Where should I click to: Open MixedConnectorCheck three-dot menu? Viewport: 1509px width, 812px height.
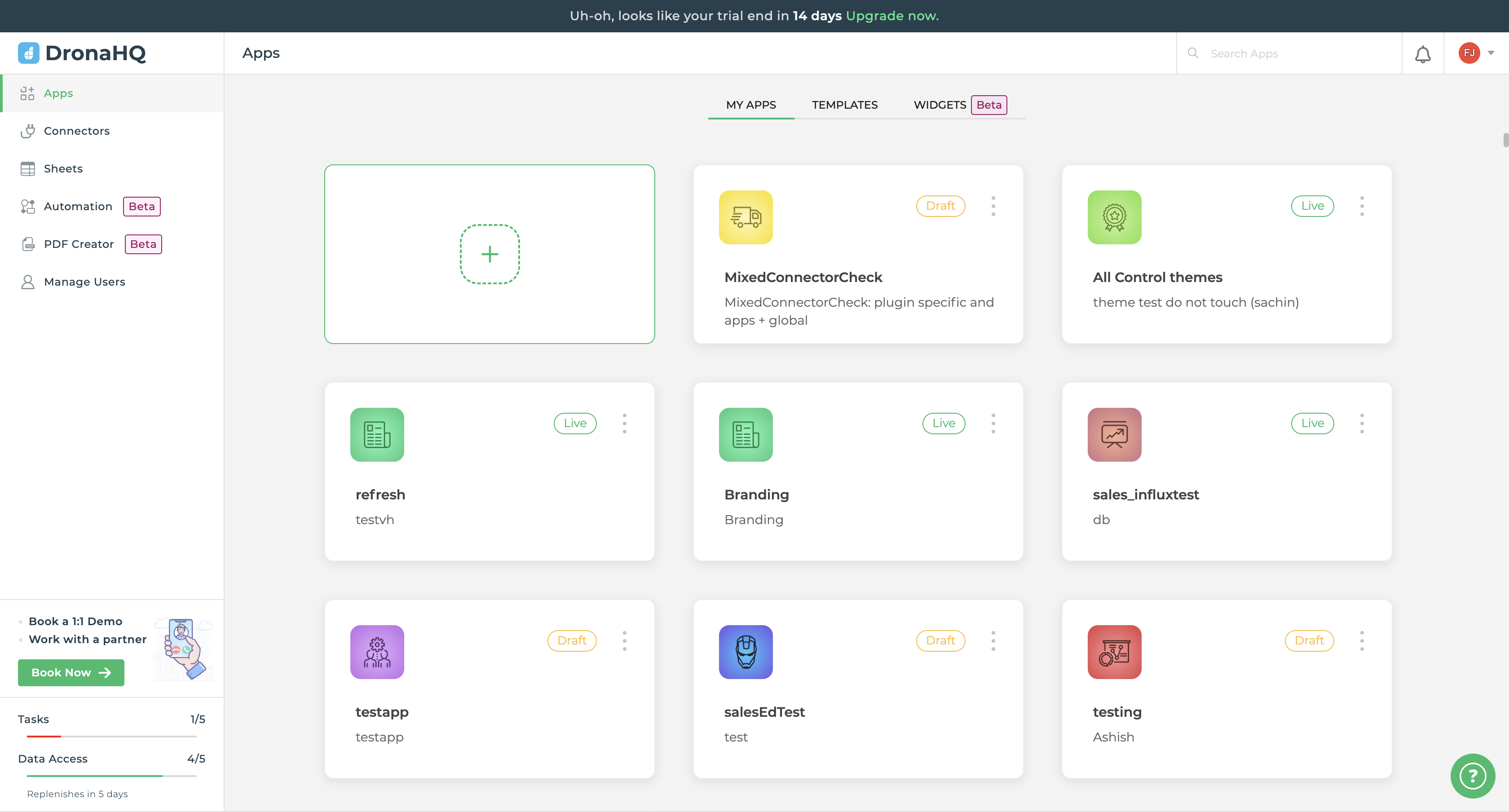993,206
